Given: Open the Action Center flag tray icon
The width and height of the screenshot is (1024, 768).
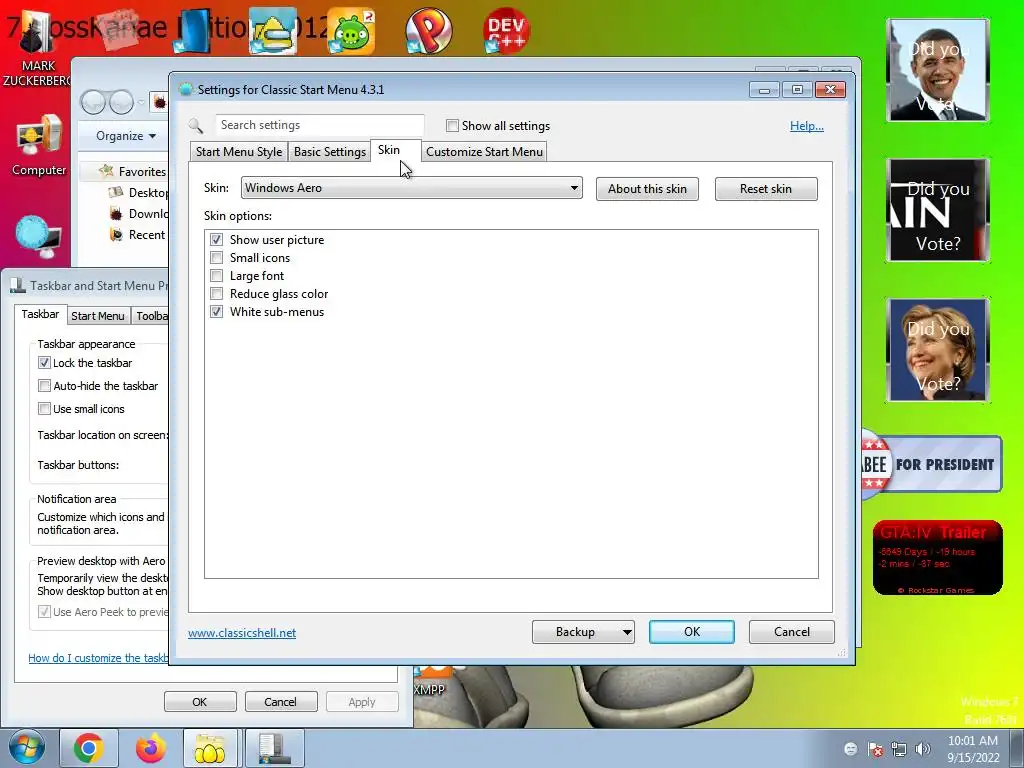Looking at the screenshot, I should [875, 749].
